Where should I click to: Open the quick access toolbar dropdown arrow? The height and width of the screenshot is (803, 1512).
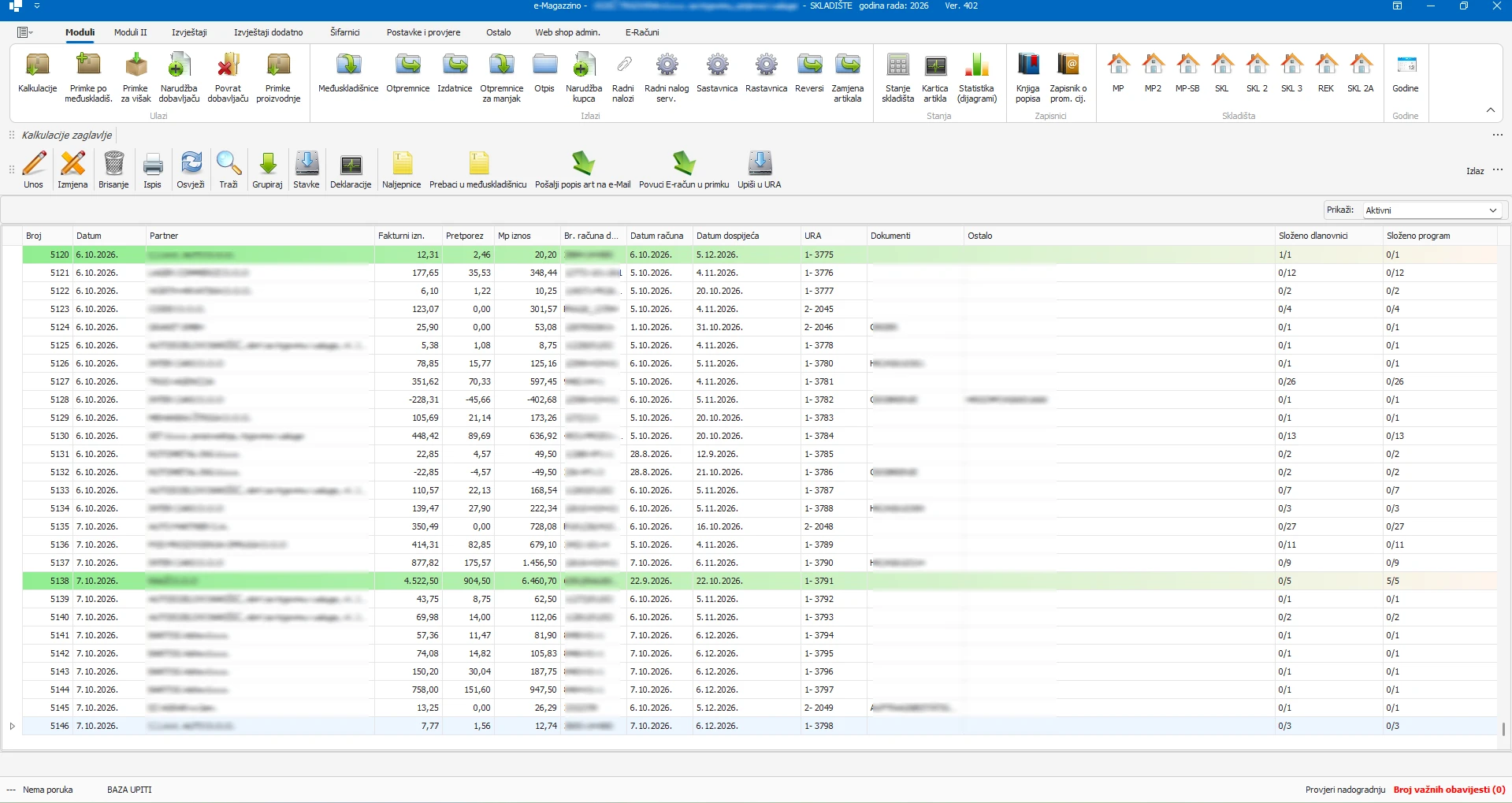click(x=37, y=6)
